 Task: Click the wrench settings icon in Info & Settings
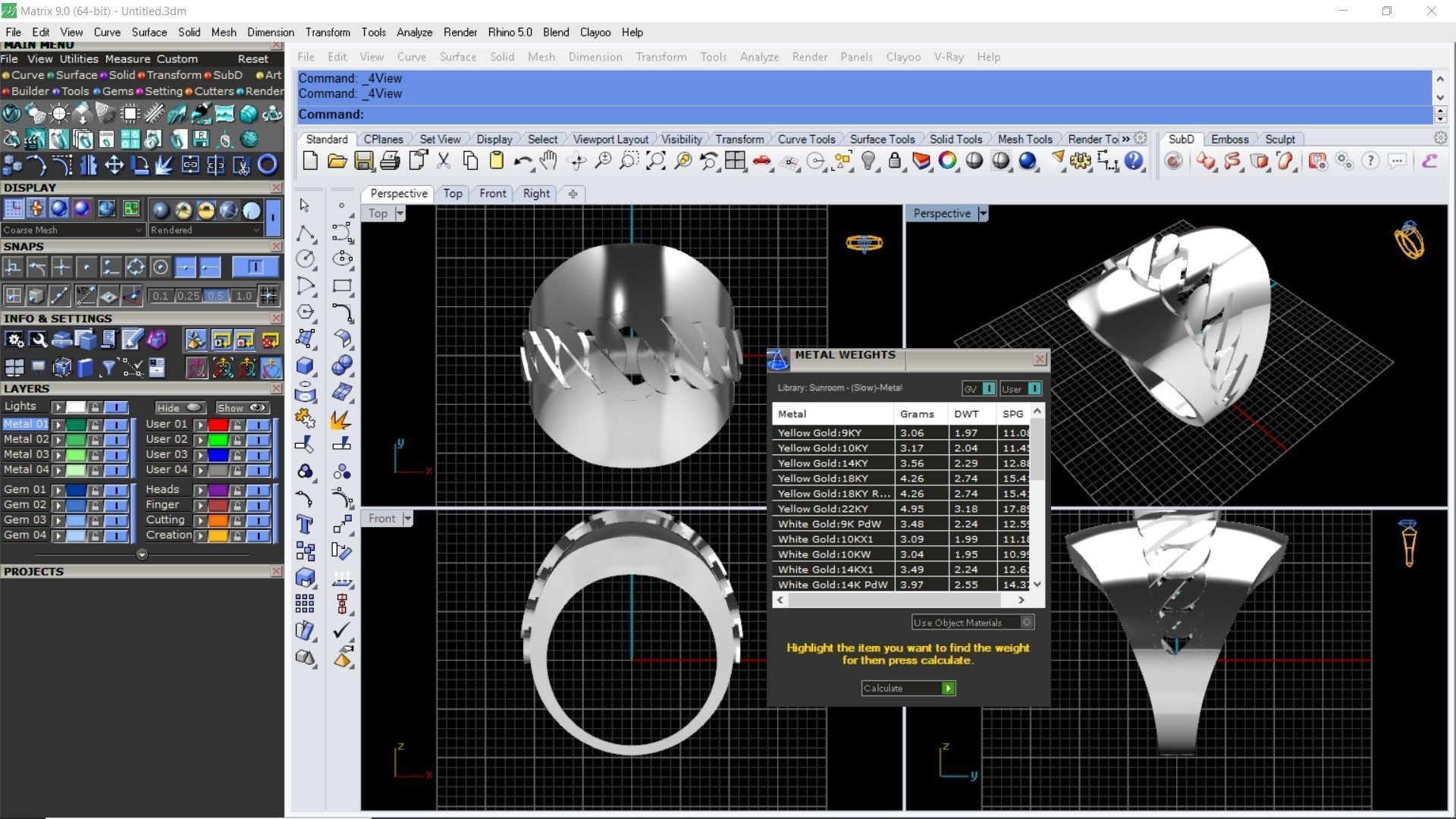click(37, 340)
